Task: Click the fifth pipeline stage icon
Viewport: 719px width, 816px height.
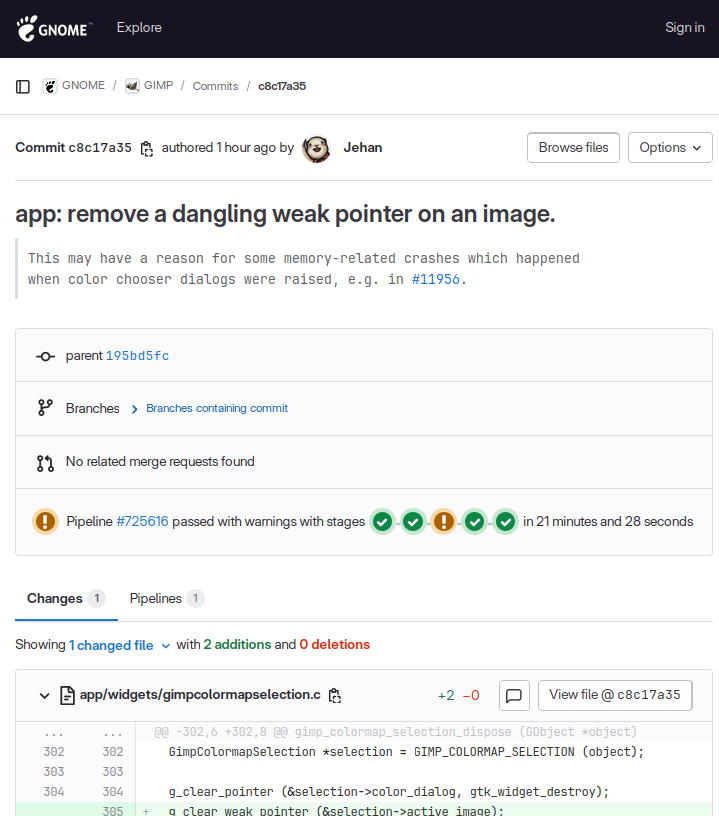Action: point(505,521)
